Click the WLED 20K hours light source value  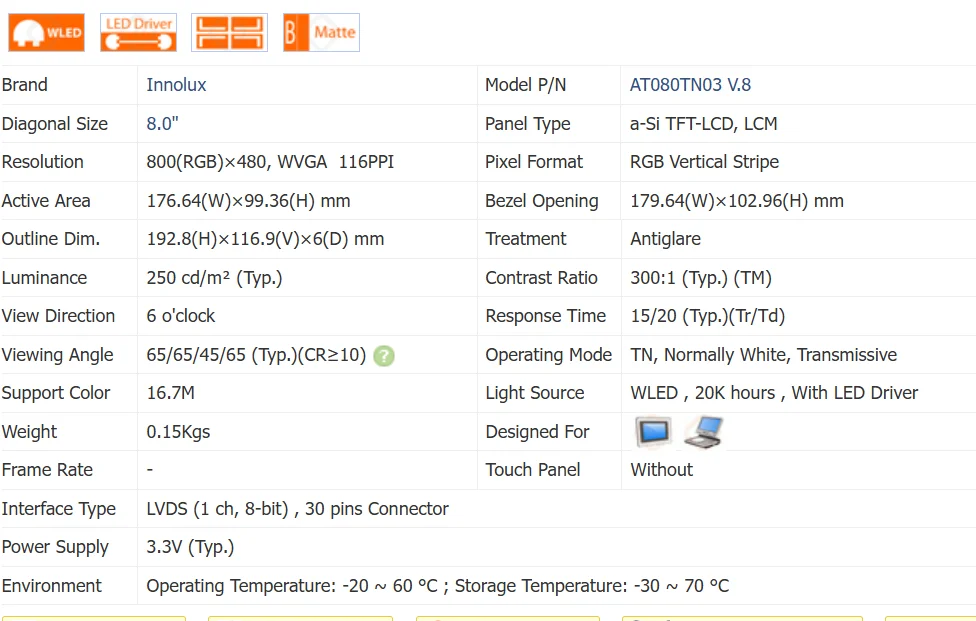pos(773,393)
